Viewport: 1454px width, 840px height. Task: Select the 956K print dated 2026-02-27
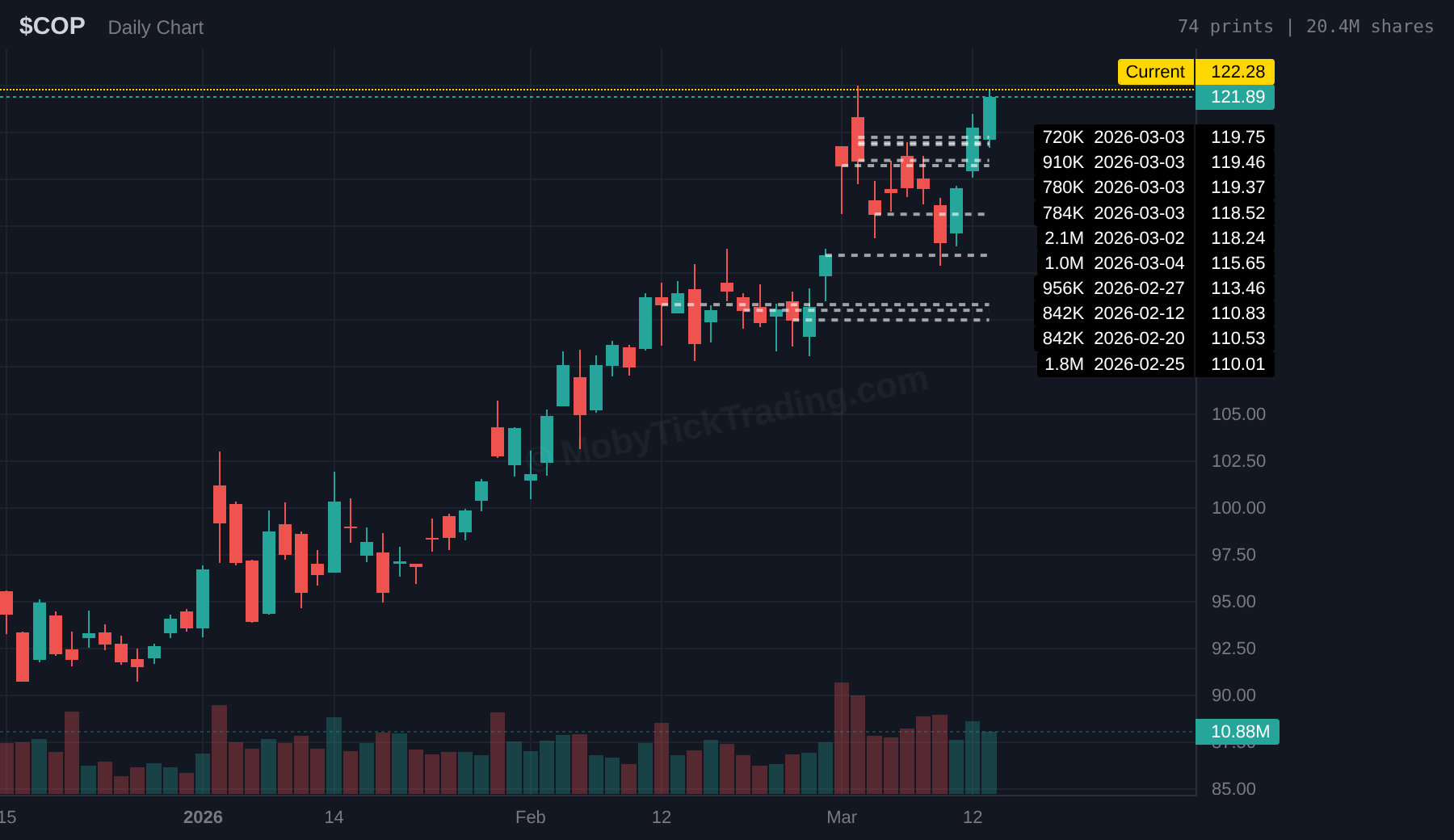coord(1154,288)
